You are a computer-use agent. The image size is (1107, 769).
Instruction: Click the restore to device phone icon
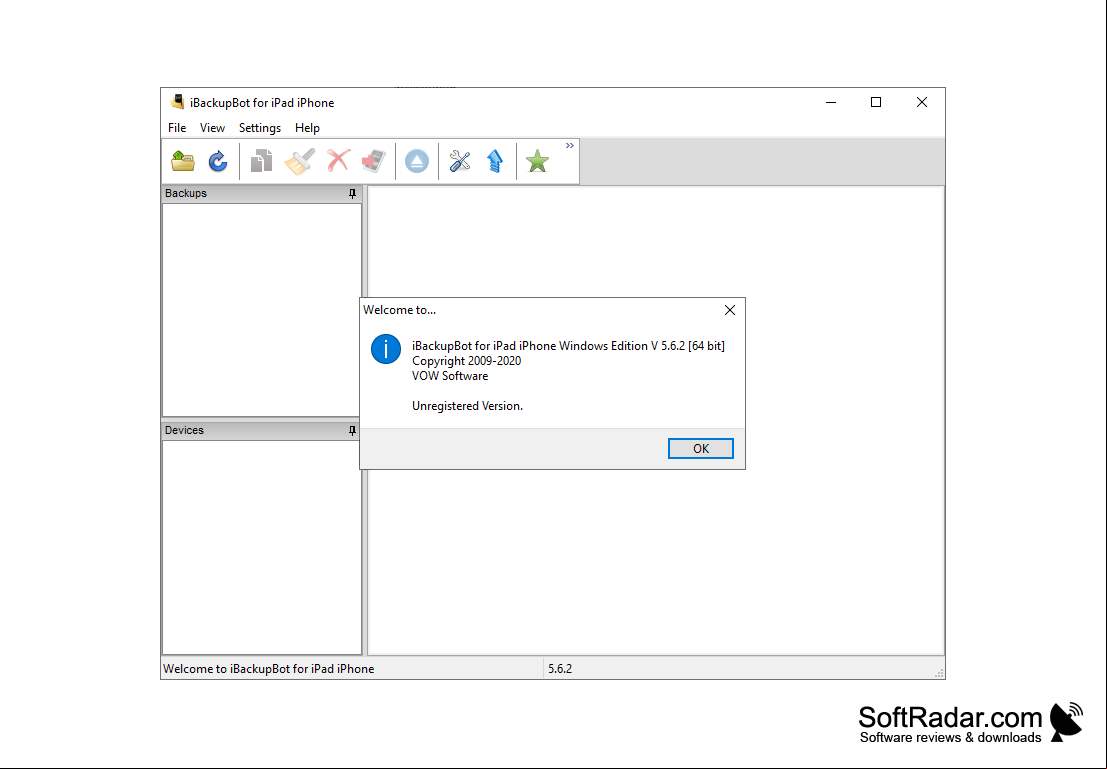point(374,161)
